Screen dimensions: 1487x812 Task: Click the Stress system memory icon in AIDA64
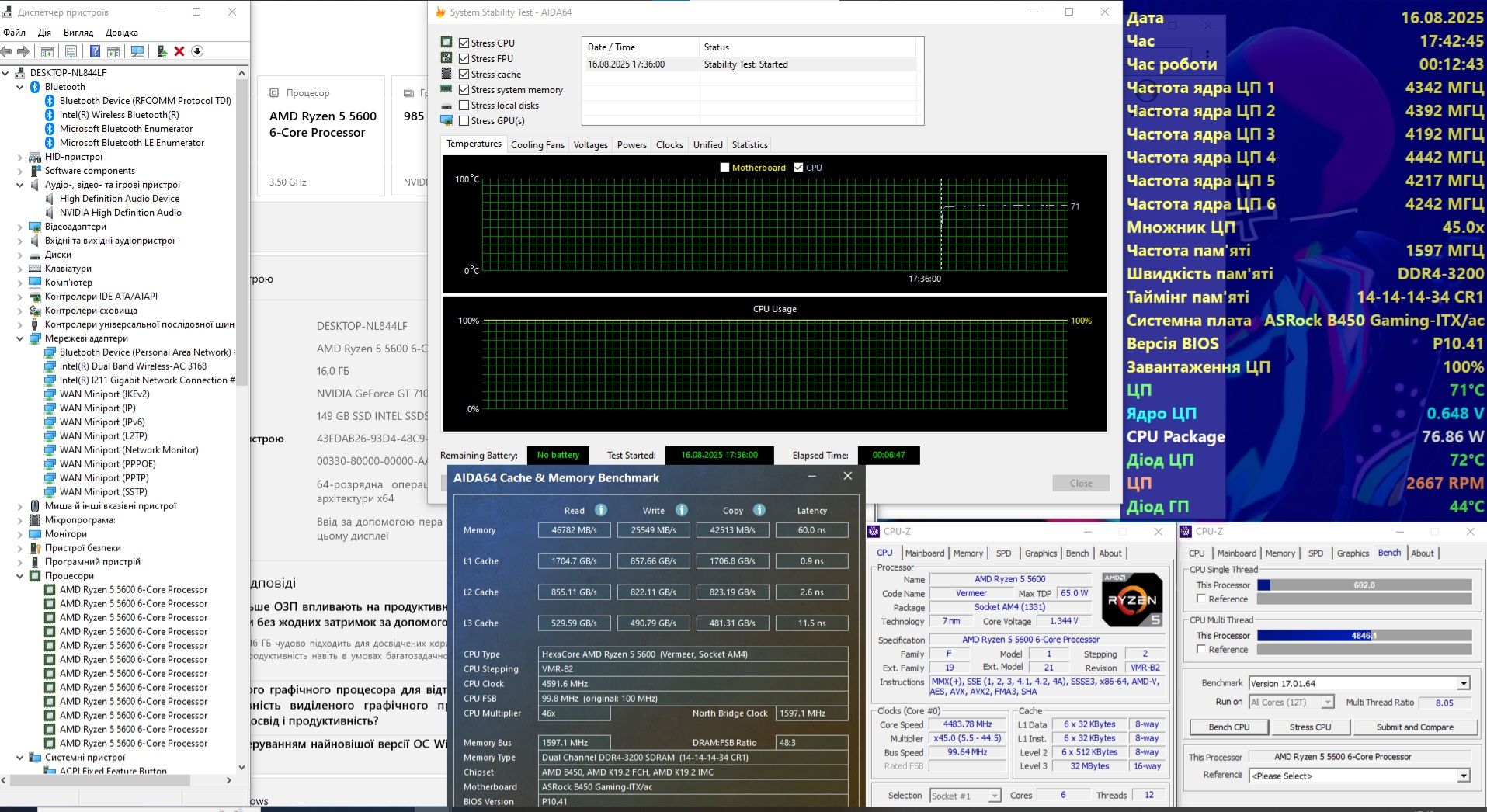pos(446,89)
